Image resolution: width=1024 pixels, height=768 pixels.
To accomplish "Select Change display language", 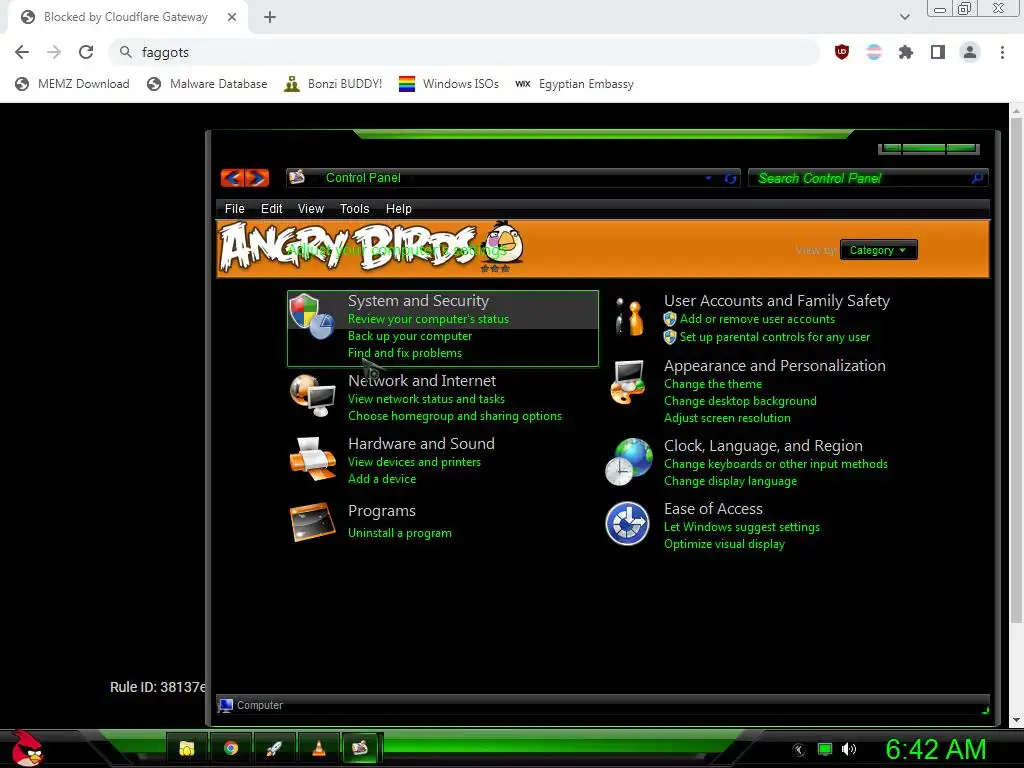I will (x=730, y=481).
